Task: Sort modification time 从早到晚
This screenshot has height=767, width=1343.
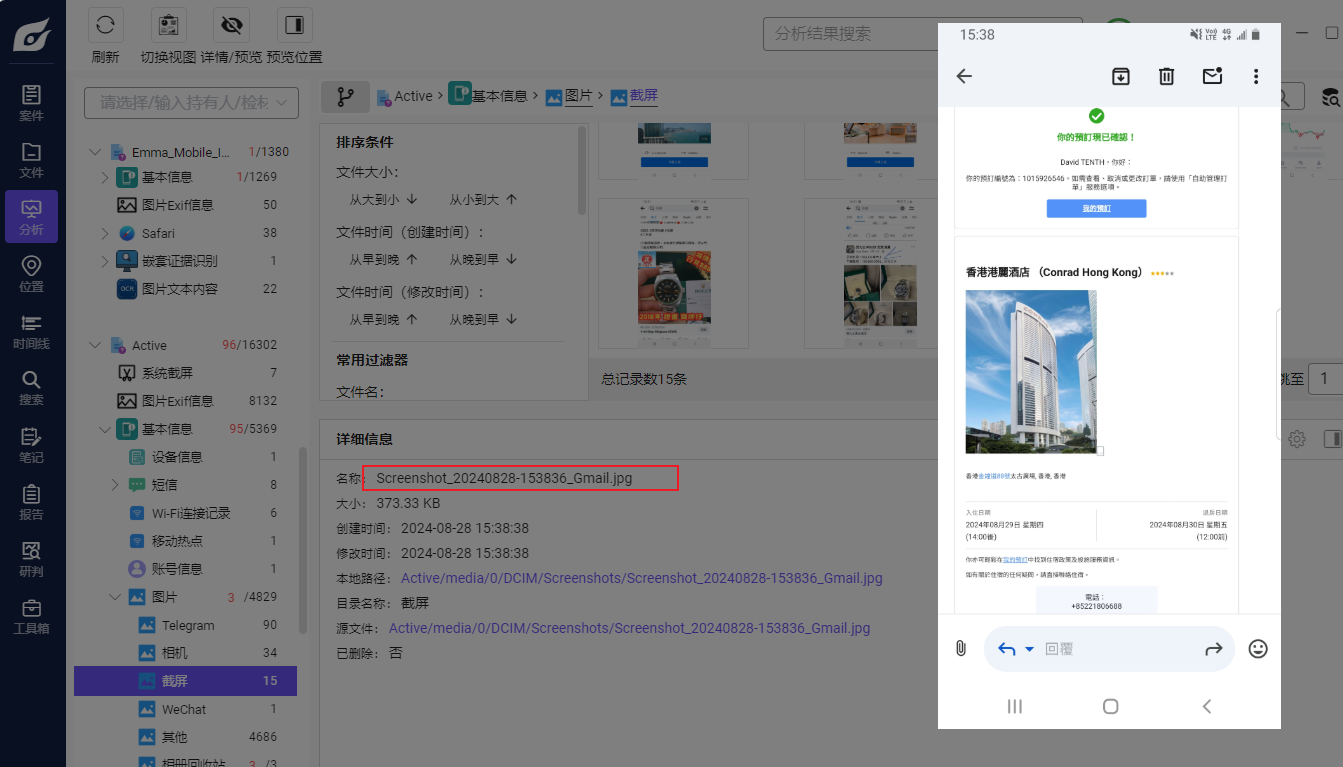Action: [383, 319]
